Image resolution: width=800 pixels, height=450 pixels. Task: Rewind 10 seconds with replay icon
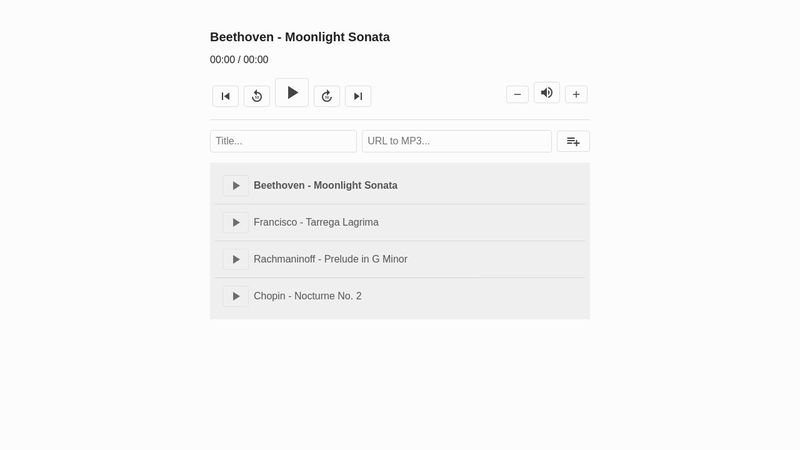point(257,96)
